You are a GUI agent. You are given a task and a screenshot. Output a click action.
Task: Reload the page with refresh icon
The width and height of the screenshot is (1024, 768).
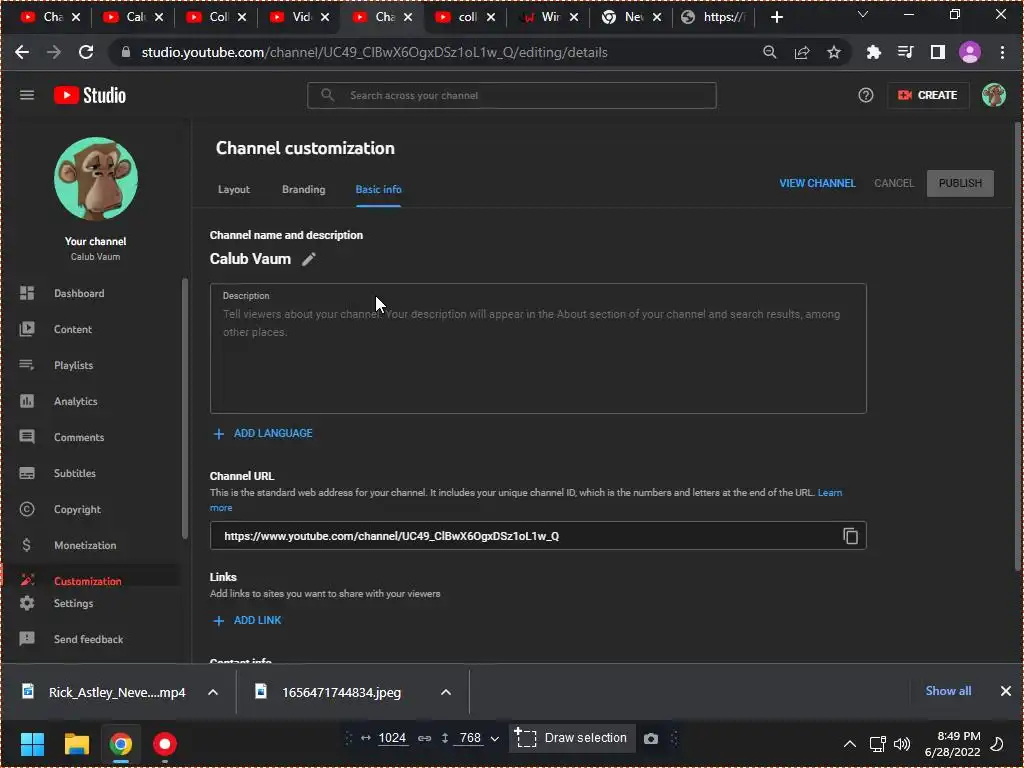pos(86,52)
